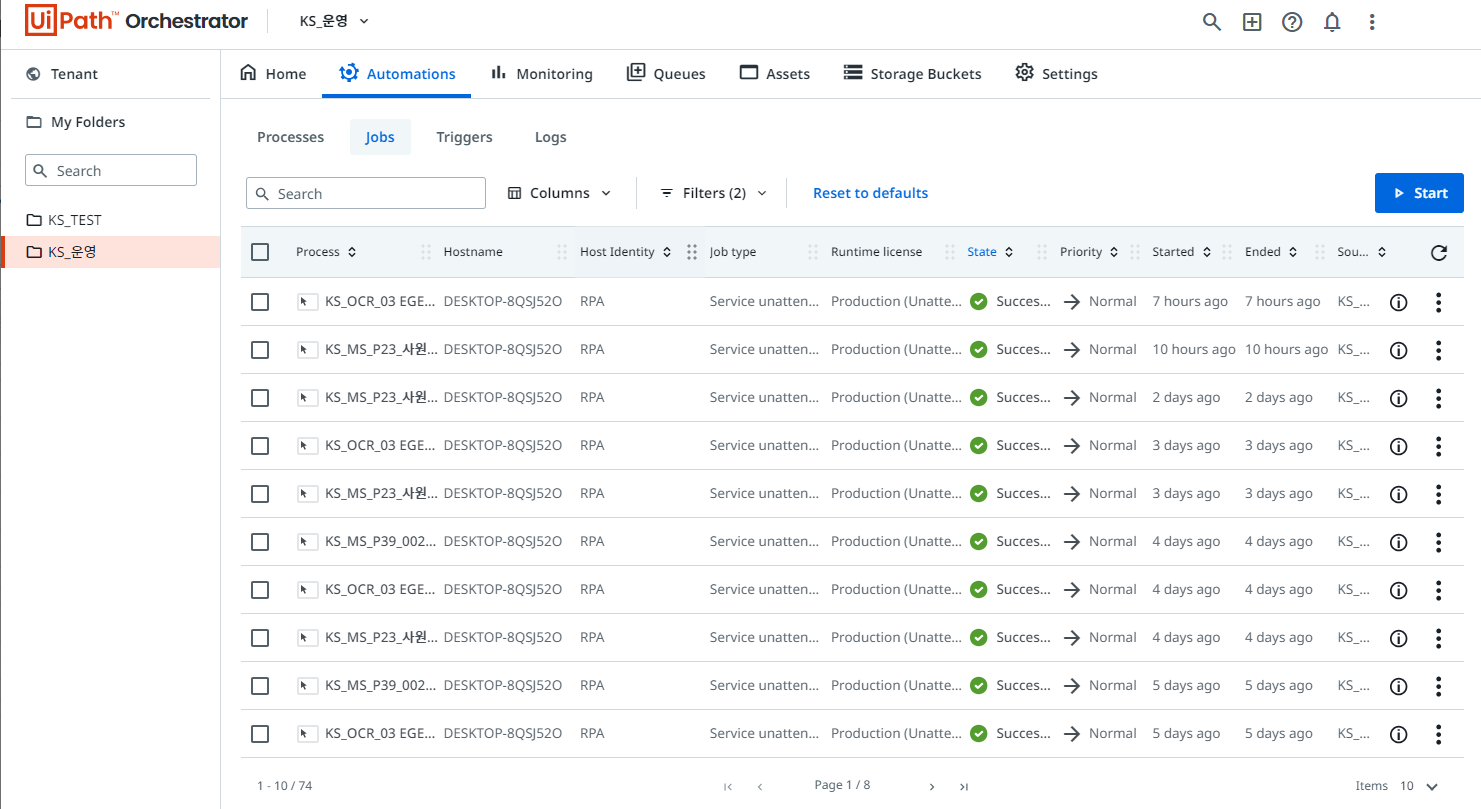Image resolution: width=1481 pixels, height=809 pixels.
Task: Click the UiPath Orchestrator logo
Action: [136, 21]
